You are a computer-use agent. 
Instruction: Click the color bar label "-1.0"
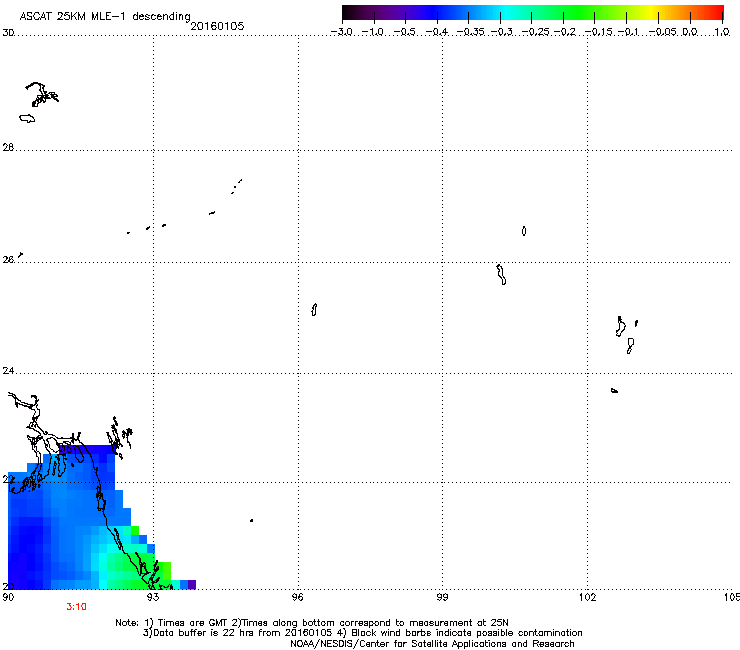(x=373, y=32)
